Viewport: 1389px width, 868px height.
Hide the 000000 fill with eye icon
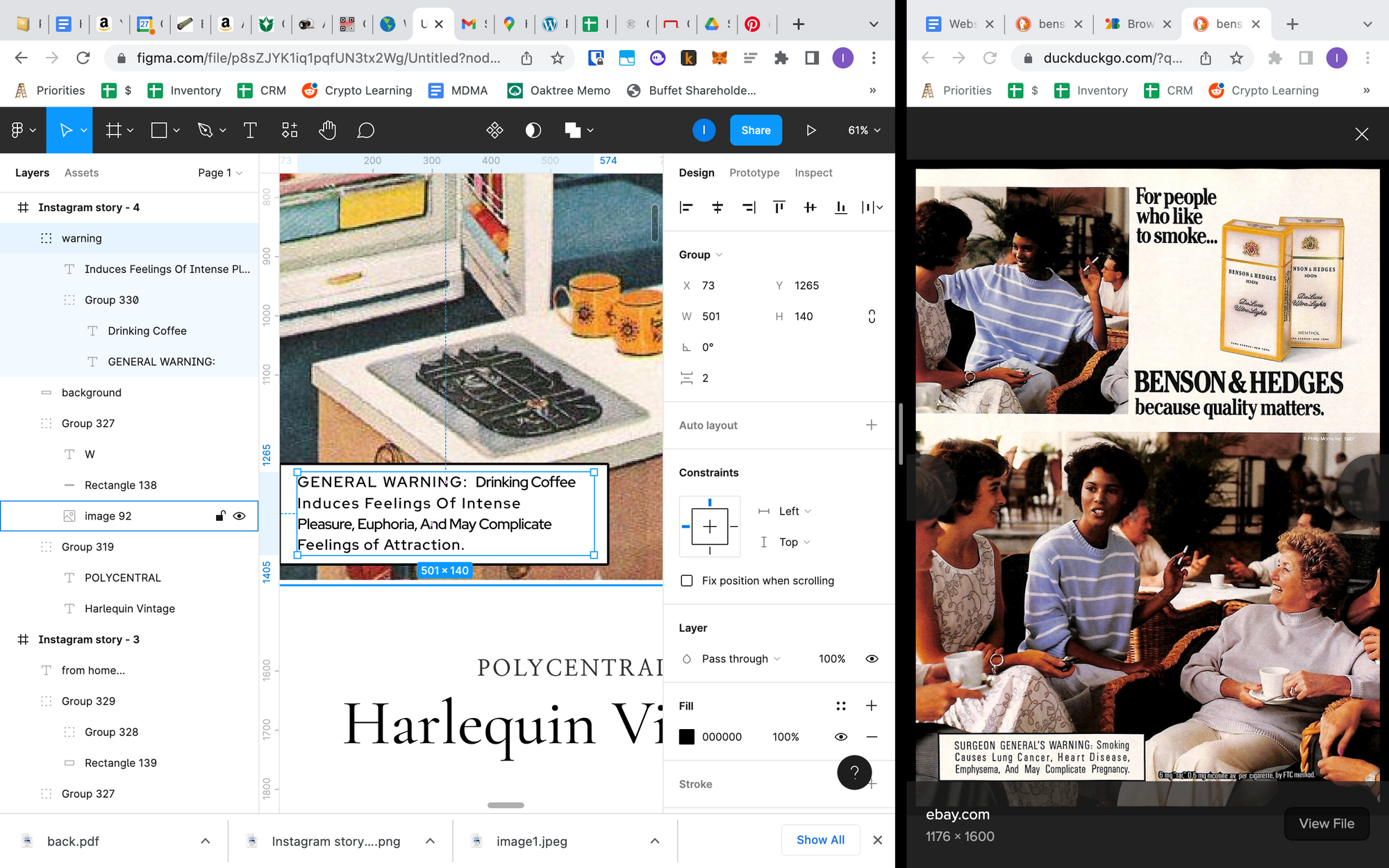[840, 737]
